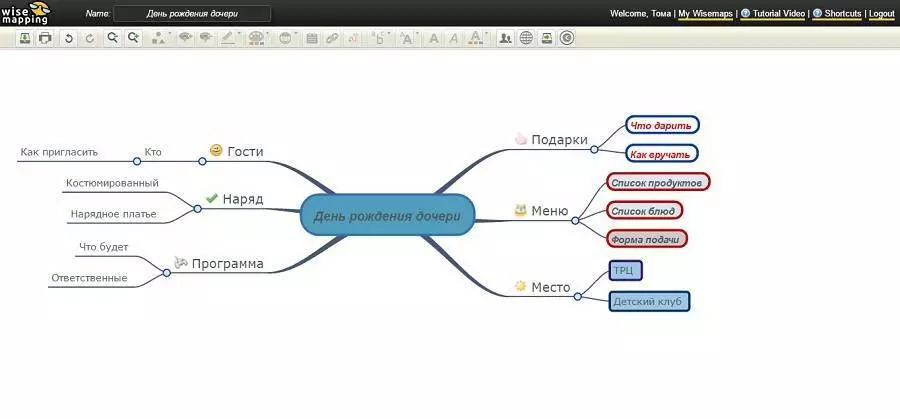The width and height of the screenshot is (900, 419).
Task: Click the map name field
Action: pos(191,14)
